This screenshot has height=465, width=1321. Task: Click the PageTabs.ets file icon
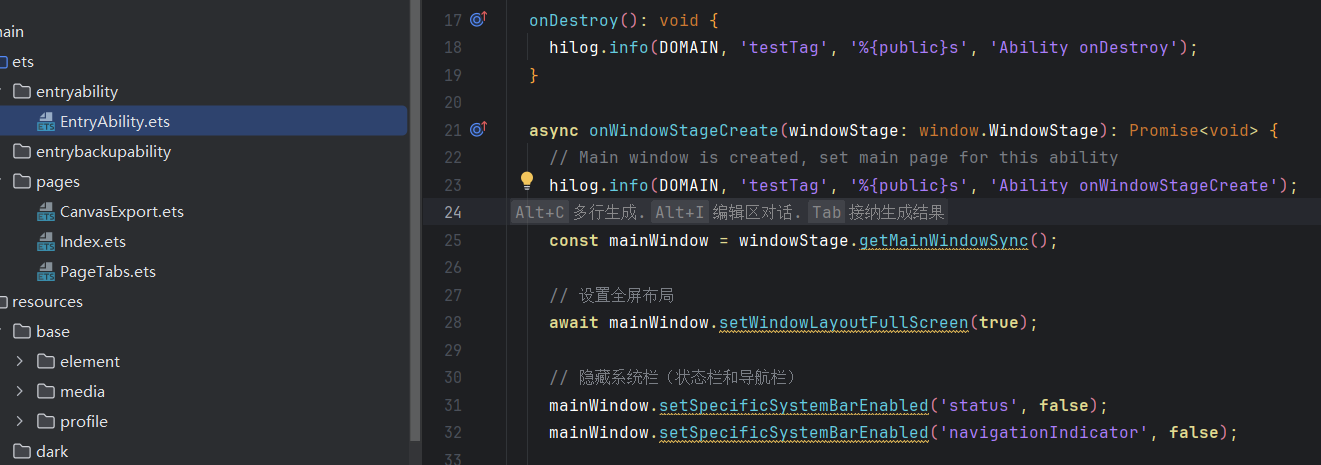(x=46, y=272)
